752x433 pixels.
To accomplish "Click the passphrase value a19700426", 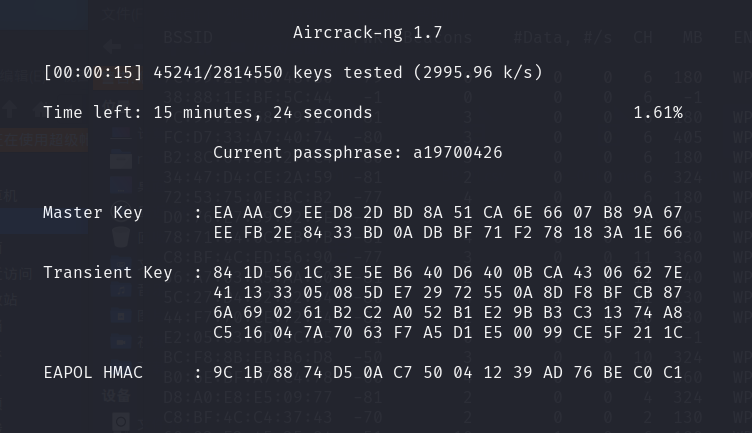I will [457, 153].
